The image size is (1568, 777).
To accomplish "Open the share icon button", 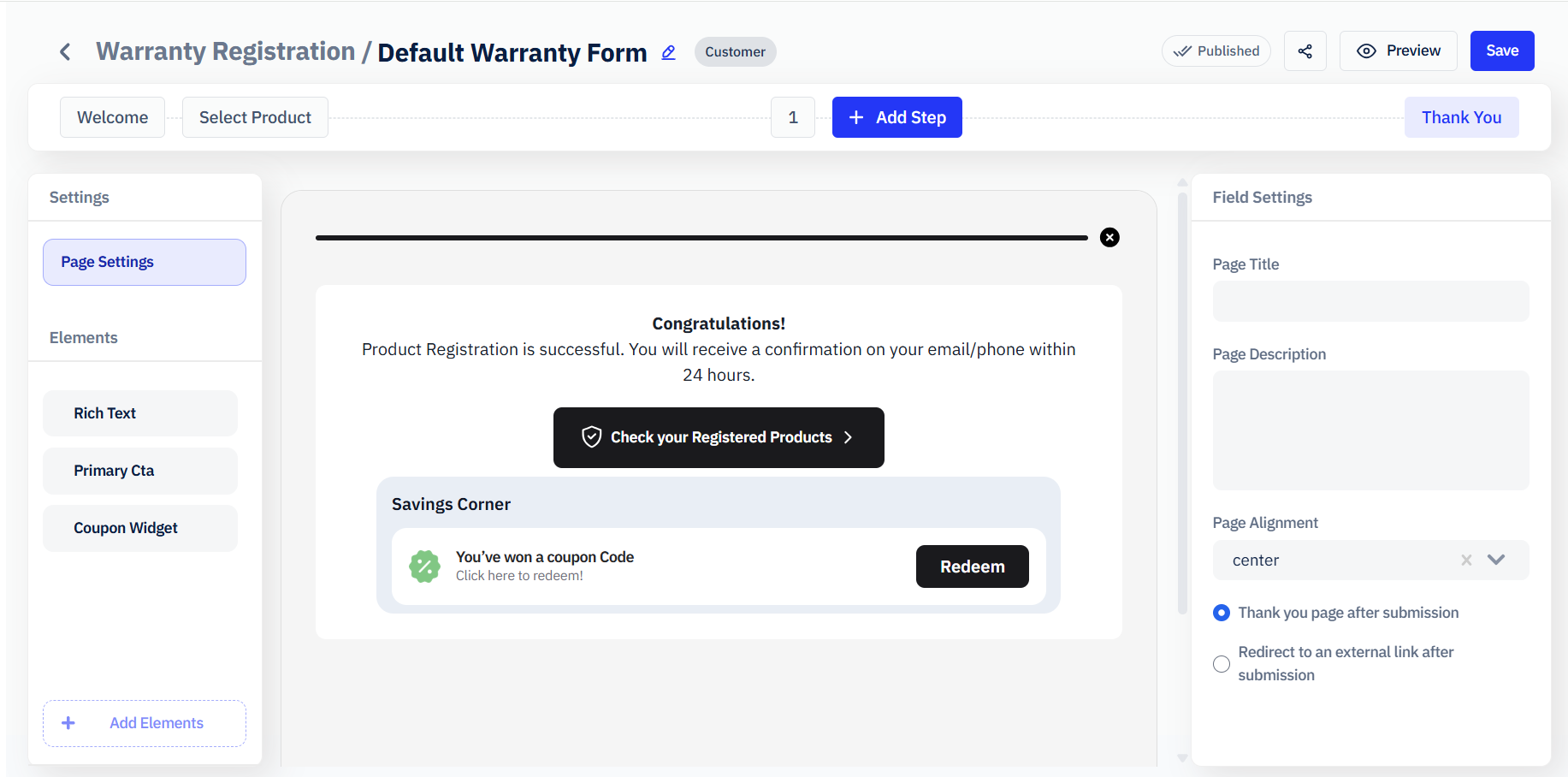I will point(1305,51).
